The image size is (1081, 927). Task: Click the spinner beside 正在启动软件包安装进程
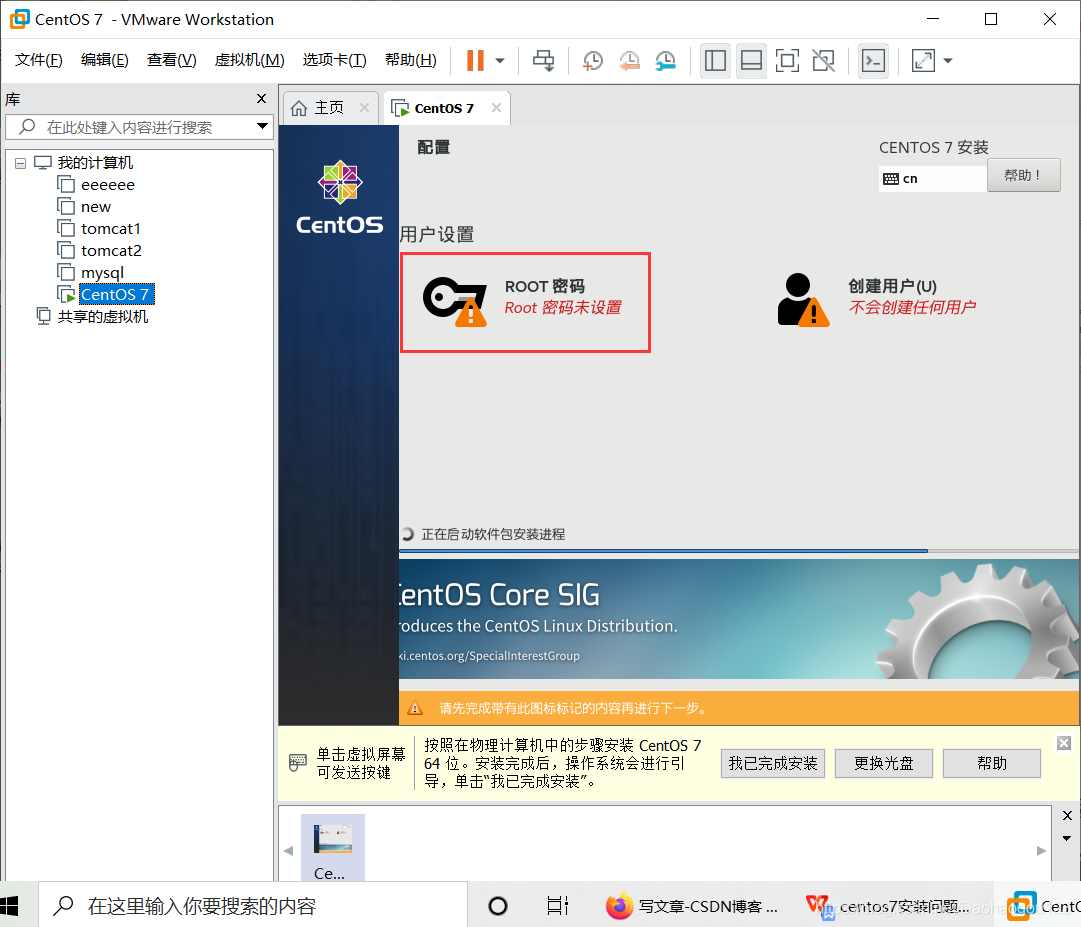pos(407,534)
